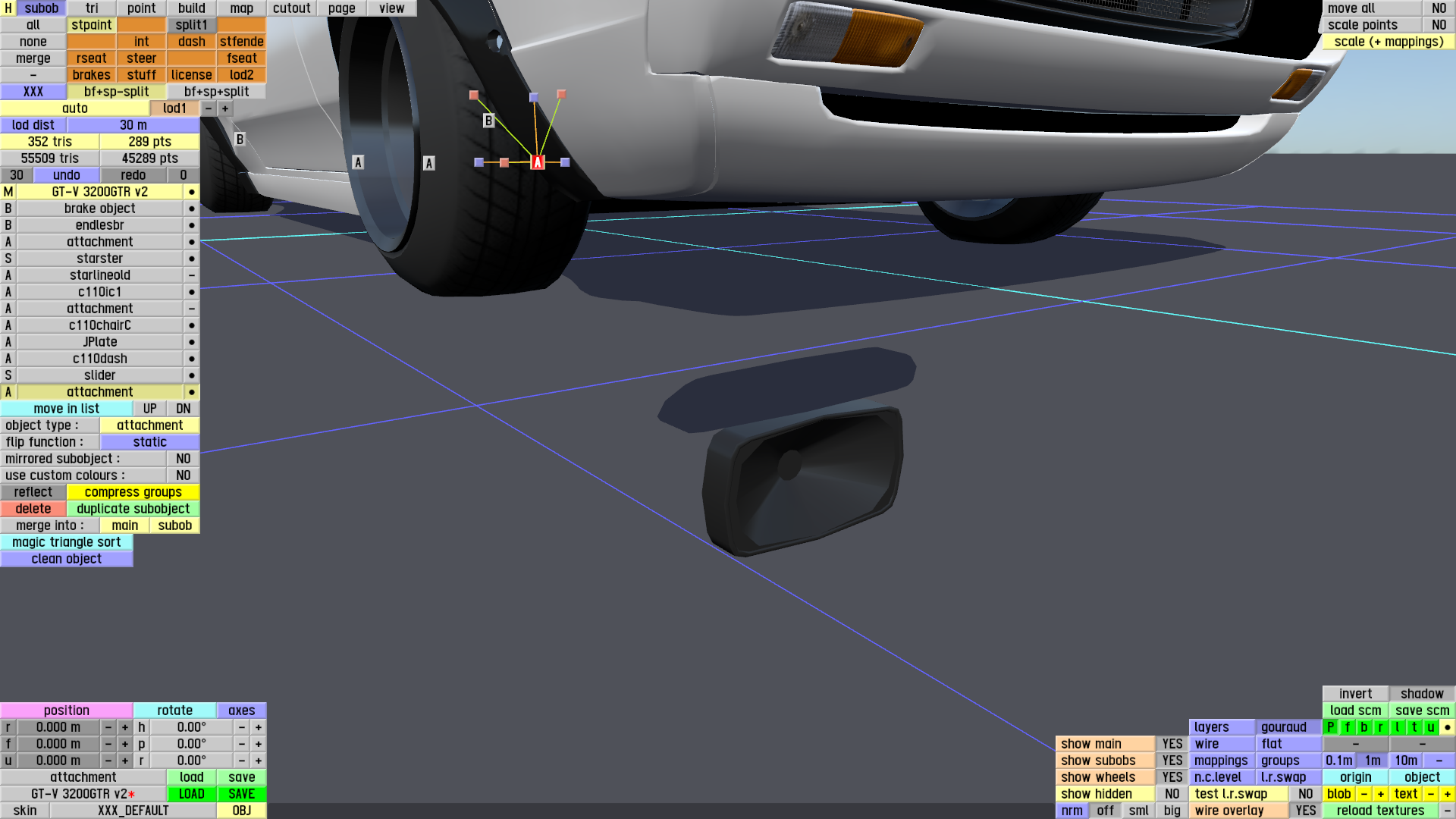Image resolution: width=1456 pixels, height=819 pixels.
Task: Change flip function static selector
Action: tap(149, 442)
